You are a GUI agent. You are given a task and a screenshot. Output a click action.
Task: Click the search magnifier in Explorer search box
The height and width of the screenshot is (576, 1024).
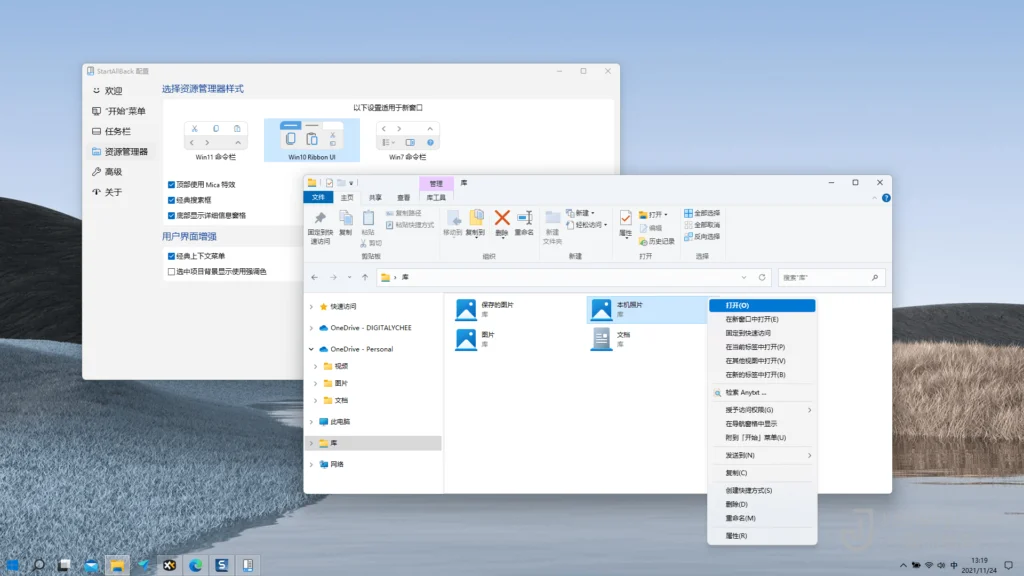[x=875, y=278]
